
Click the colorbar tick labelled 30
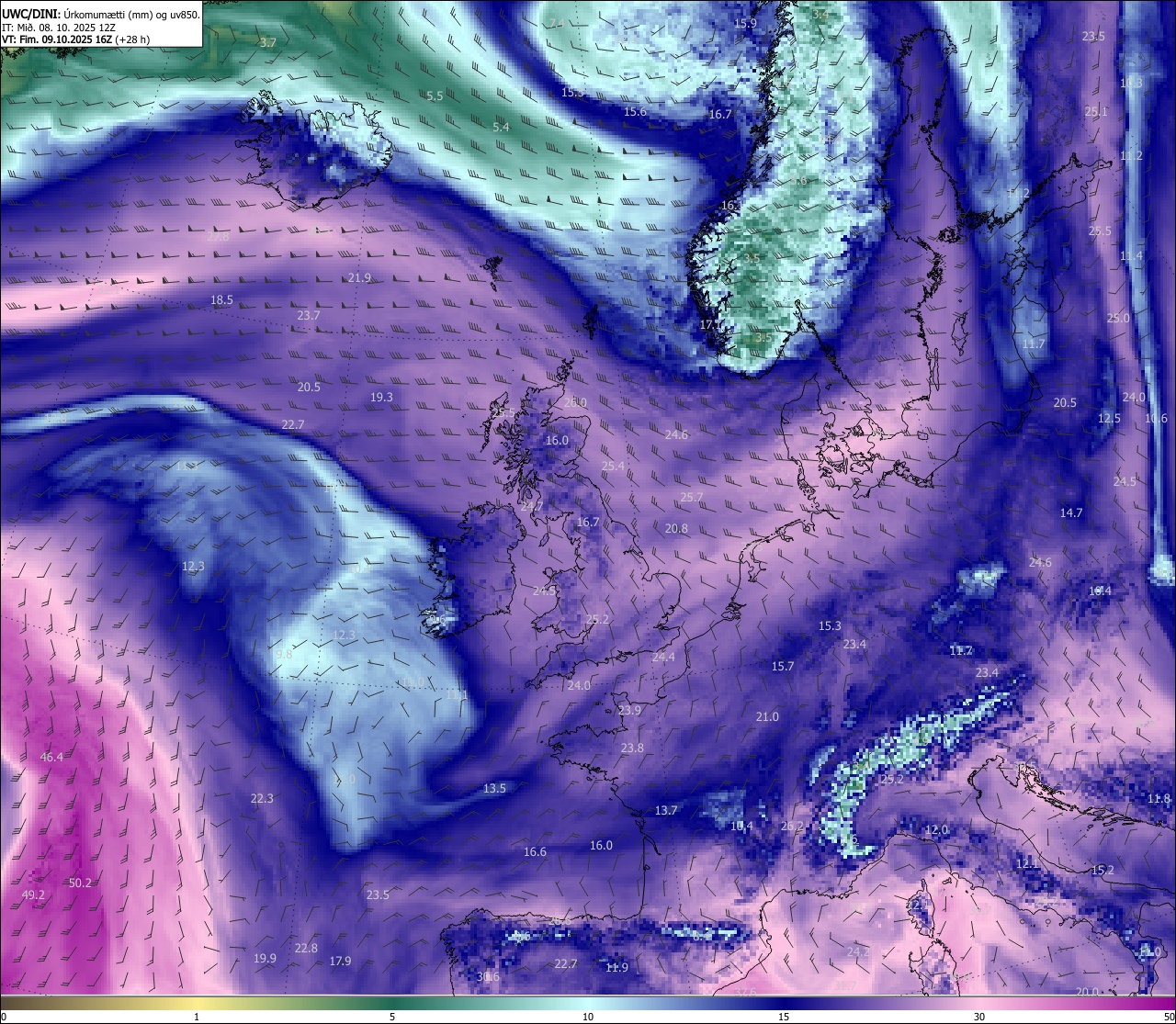[x=979, y=1017]
